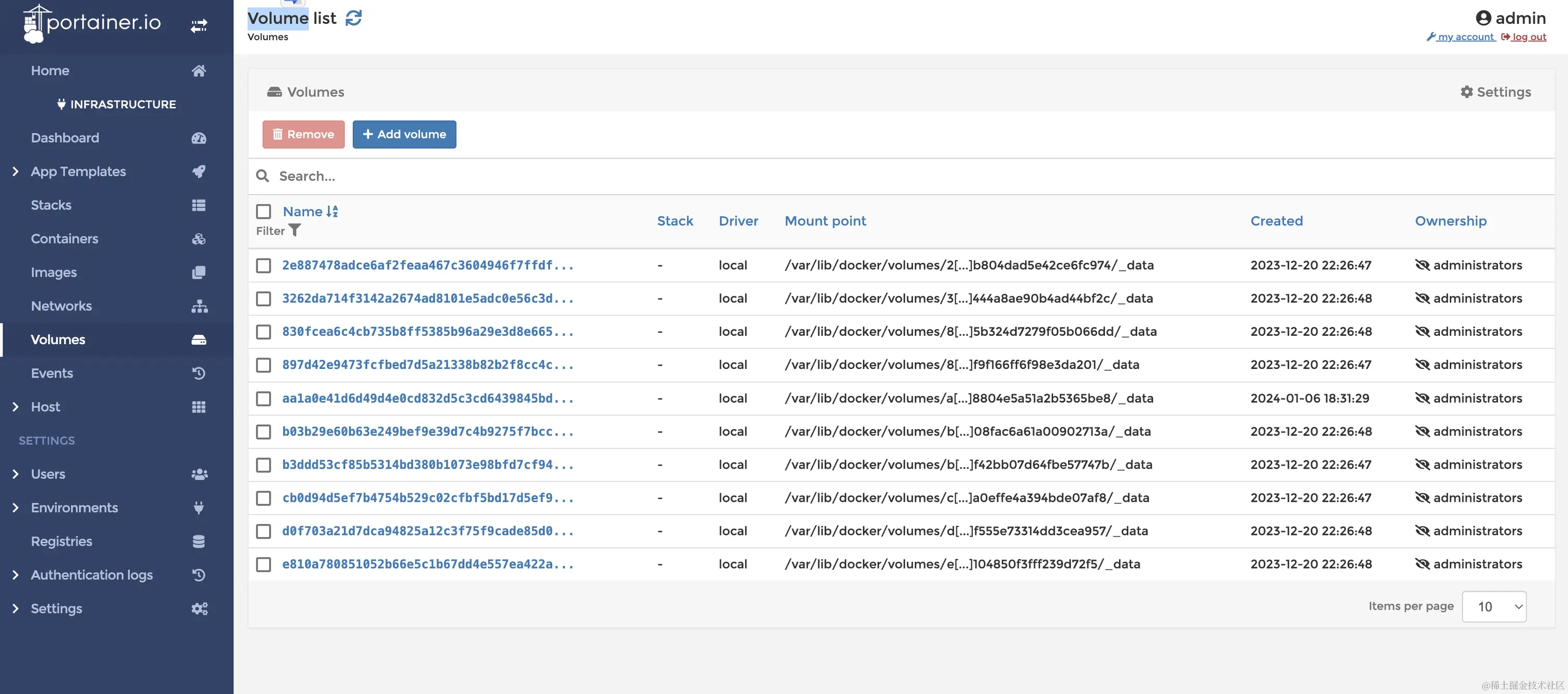Screen dimensions: 1568x694
Task: Click the Add volume button
Action: pyautogui.click(x=404, y=134)
